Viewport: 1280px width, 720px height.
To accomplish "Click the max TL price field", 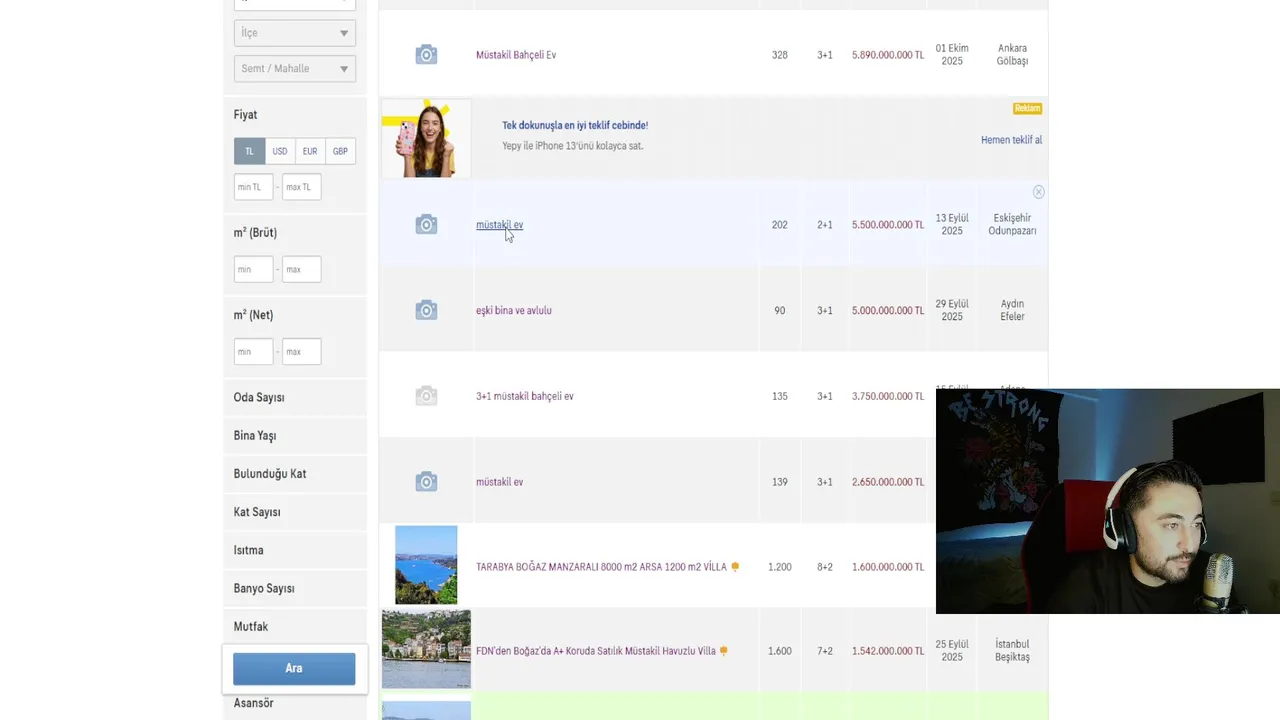I will [x=301, y=187].
